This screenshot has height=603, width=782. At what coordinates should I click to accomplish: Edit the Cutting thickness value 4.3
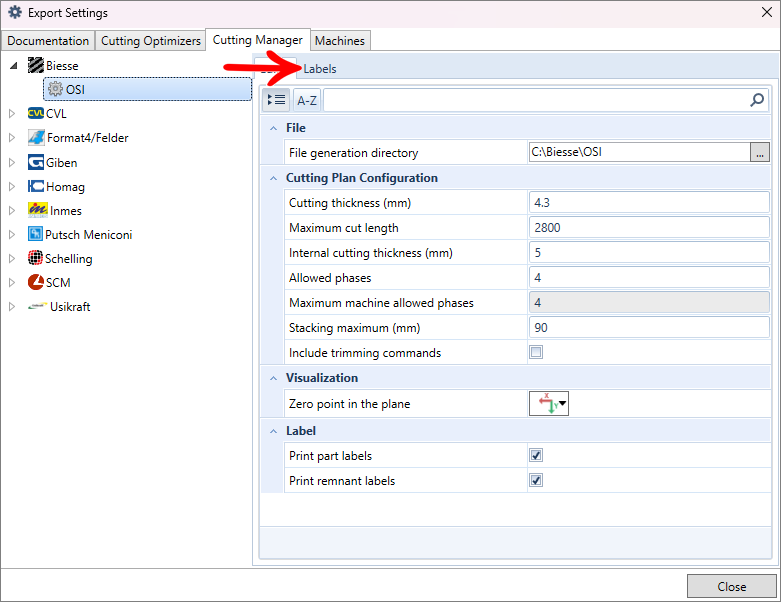[x=649, y=202]
